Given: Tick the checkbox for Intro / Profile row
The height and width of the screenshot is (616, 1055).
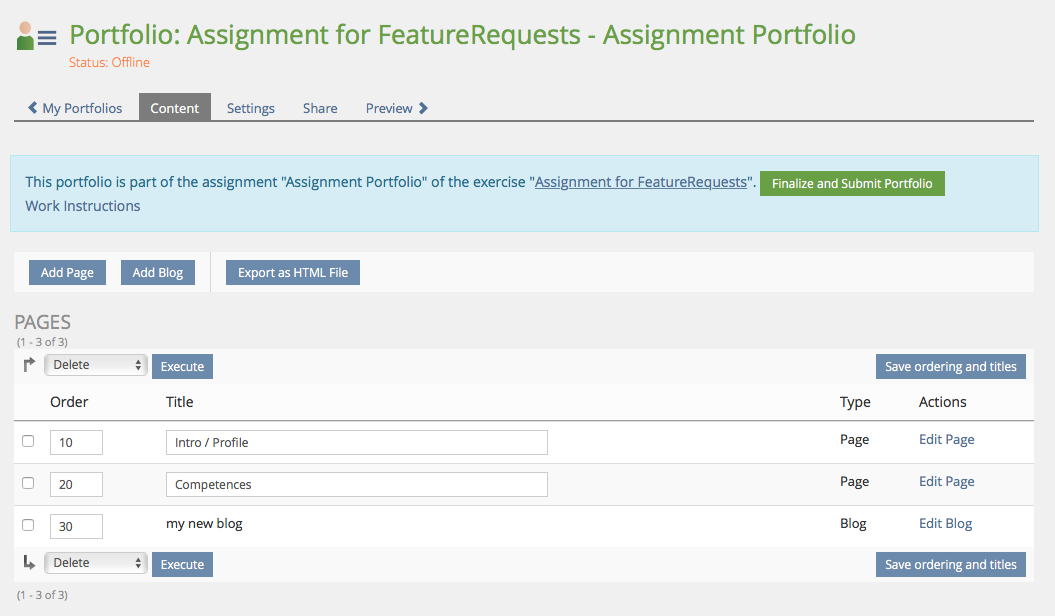Looking at the screenshot, I should tap(28, 441).
